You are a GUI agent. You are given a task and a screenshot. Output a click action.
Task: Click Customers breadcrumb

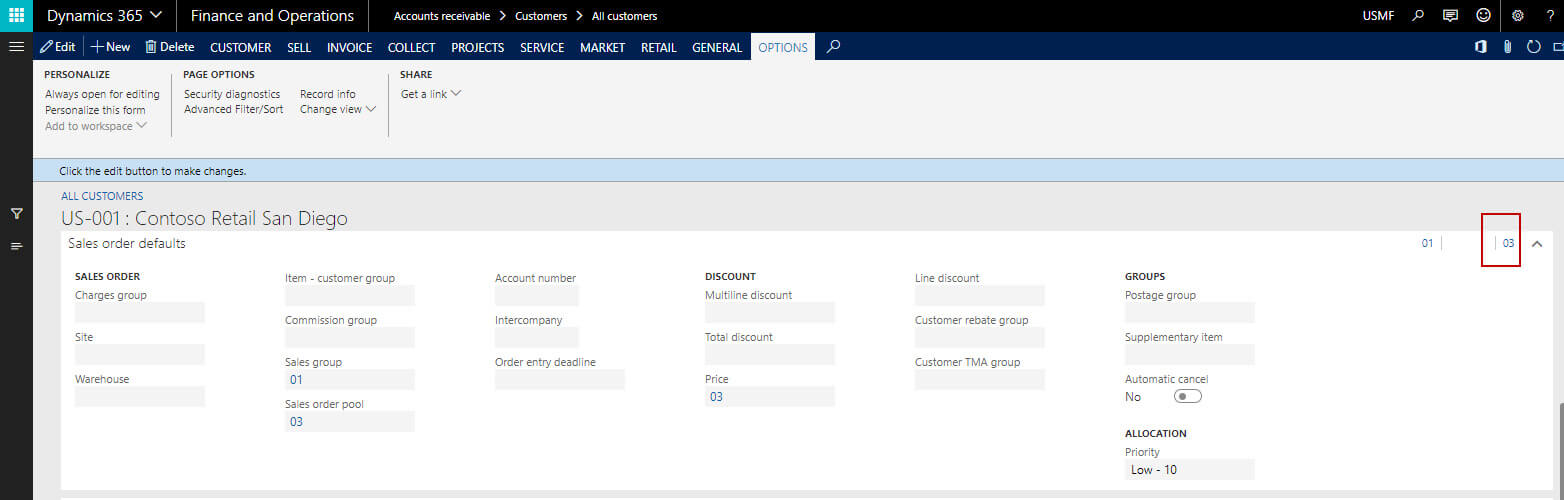pos(541,16)
